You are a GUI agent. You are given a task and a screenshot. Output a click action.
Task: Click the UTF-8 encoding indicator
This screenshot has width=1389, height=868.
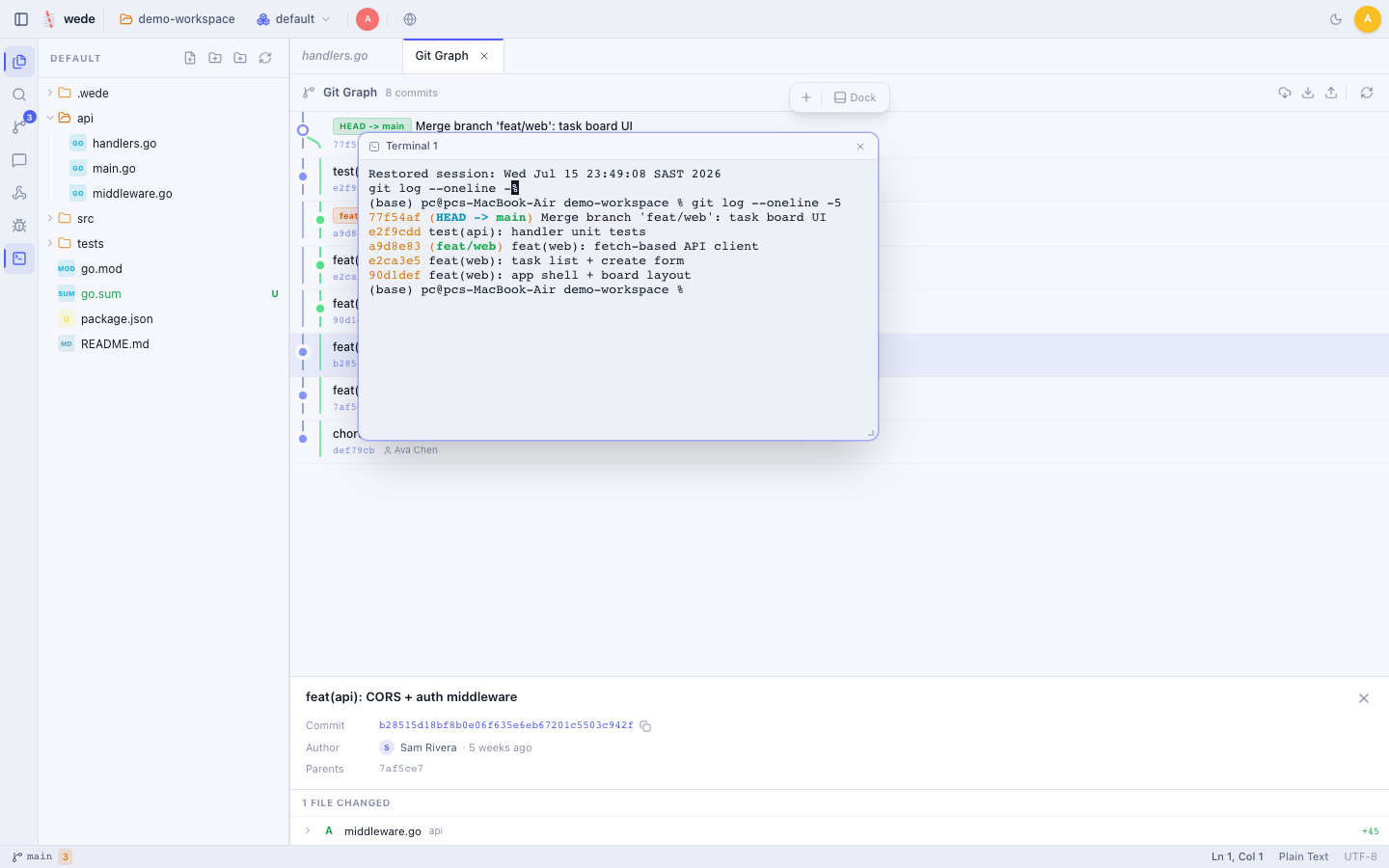pos(1360,856)
